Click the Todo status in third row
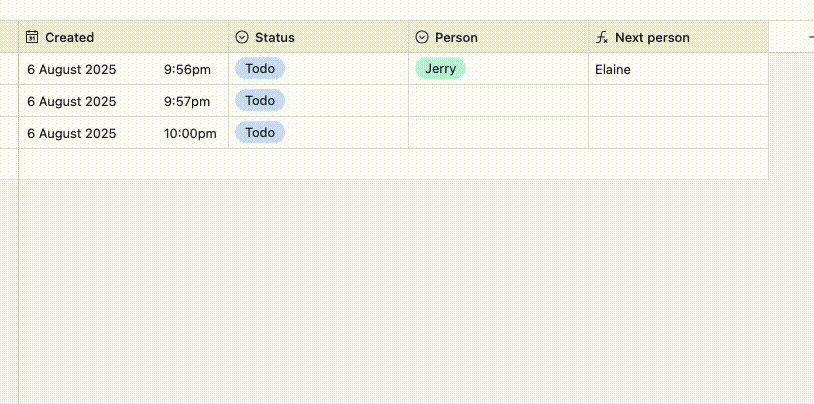814x404 pixels. tap(260, 133)
